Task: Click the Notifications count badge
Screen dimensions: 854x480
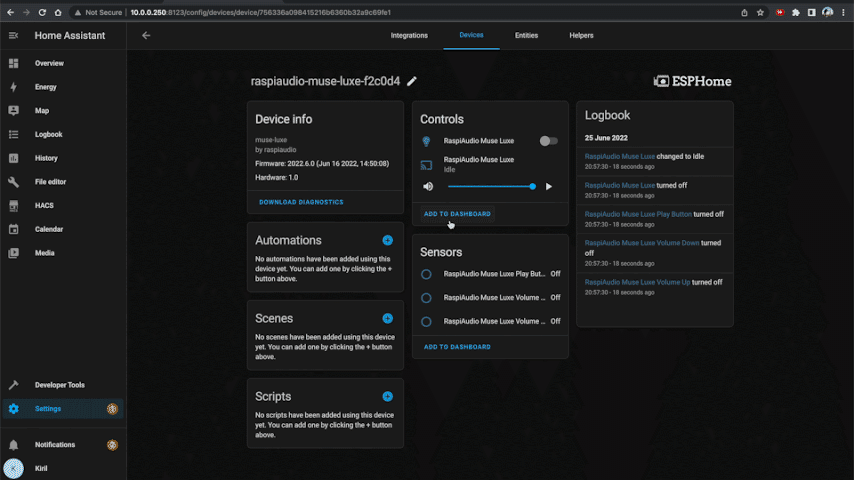Action: [112, 445]
